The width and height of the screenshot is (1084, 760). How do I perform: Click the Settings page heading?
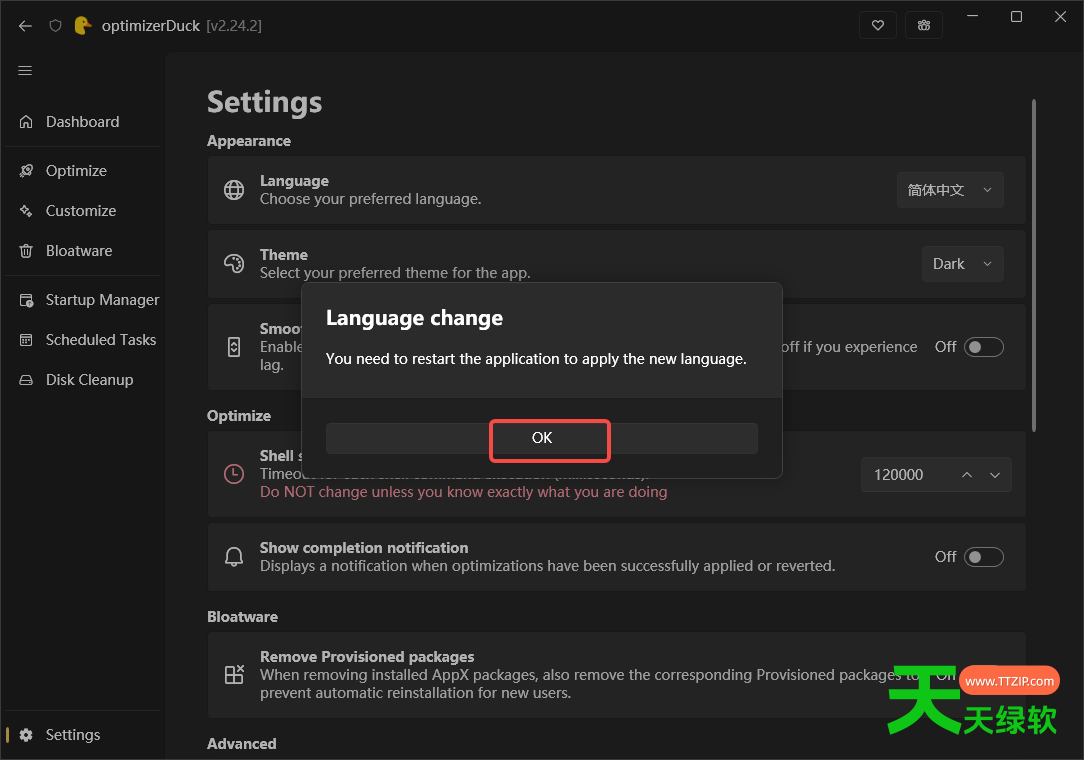click(264, 102)
